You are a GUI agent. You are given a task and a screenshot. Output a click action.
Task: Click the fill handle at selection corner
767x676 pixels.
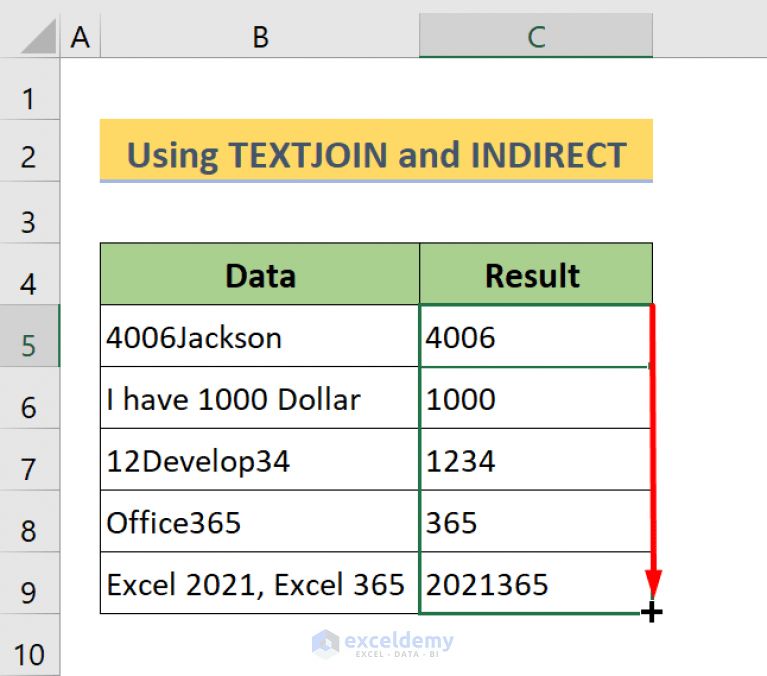(652, 612)
